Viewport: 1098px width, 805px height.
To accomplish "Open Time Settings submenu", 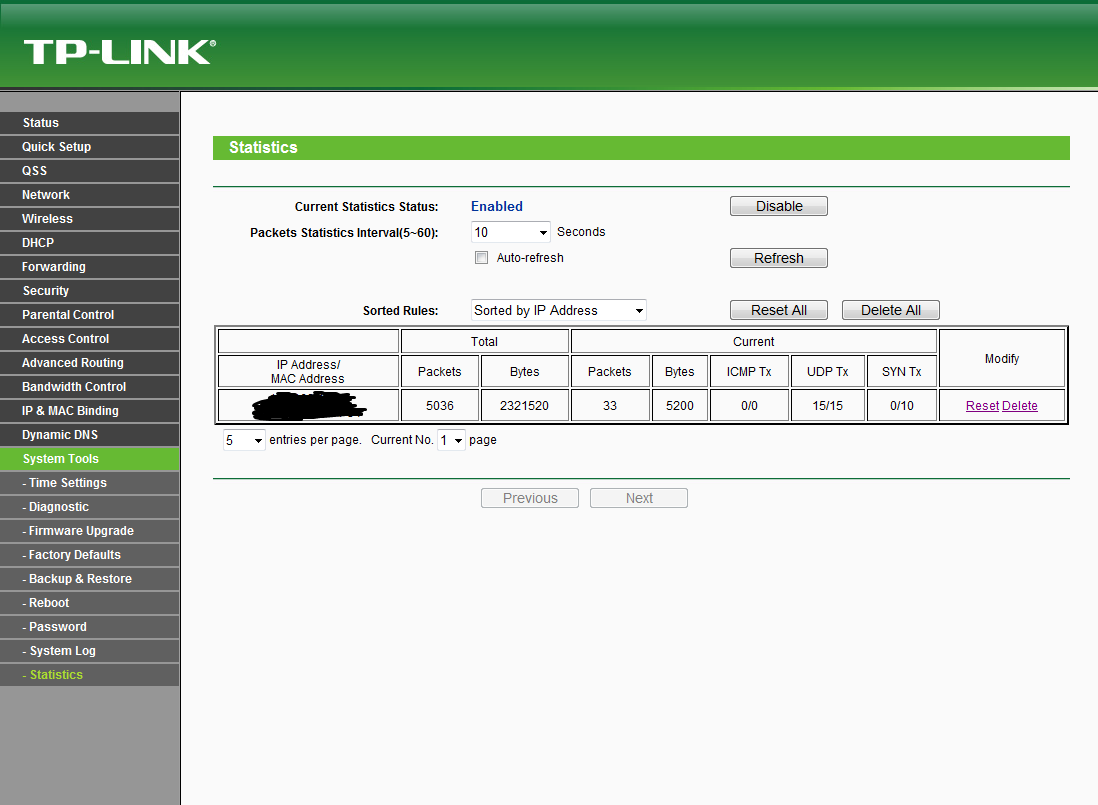I will (x=90, y=483).
